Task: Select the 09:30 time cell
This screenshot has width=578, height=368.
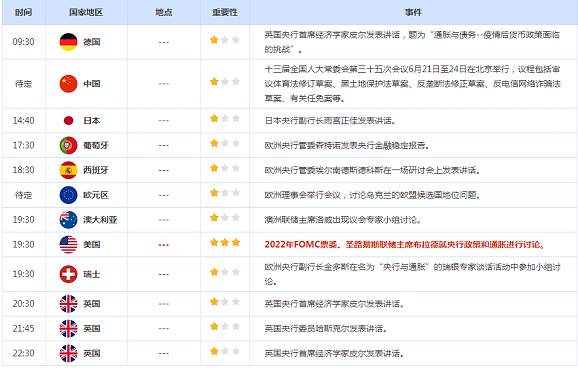Action: [x=24, y=42]
